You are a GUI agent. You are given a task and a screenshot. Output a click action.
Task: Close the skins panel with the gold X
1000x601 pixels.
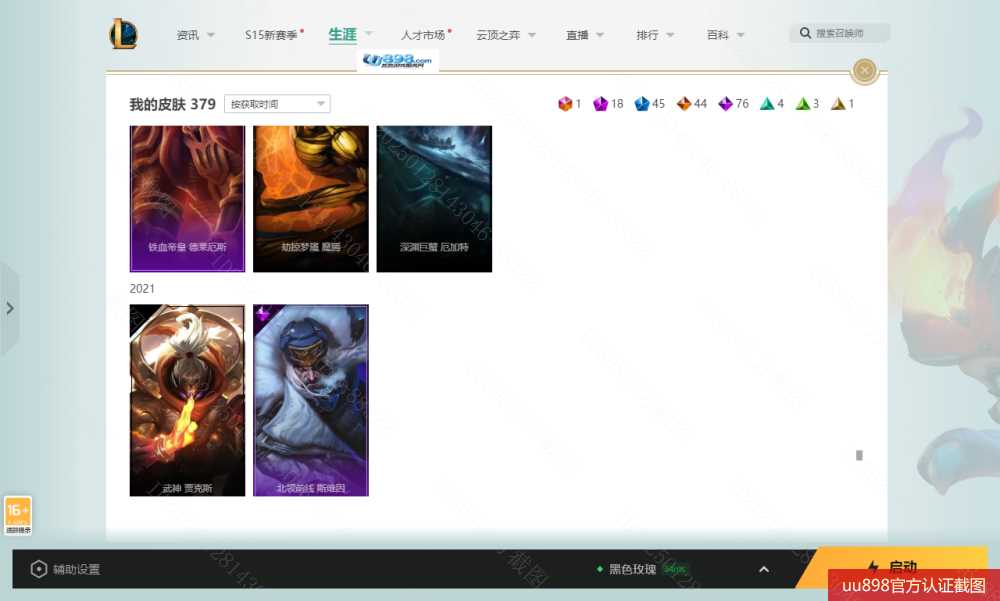[x=865, y=70]
